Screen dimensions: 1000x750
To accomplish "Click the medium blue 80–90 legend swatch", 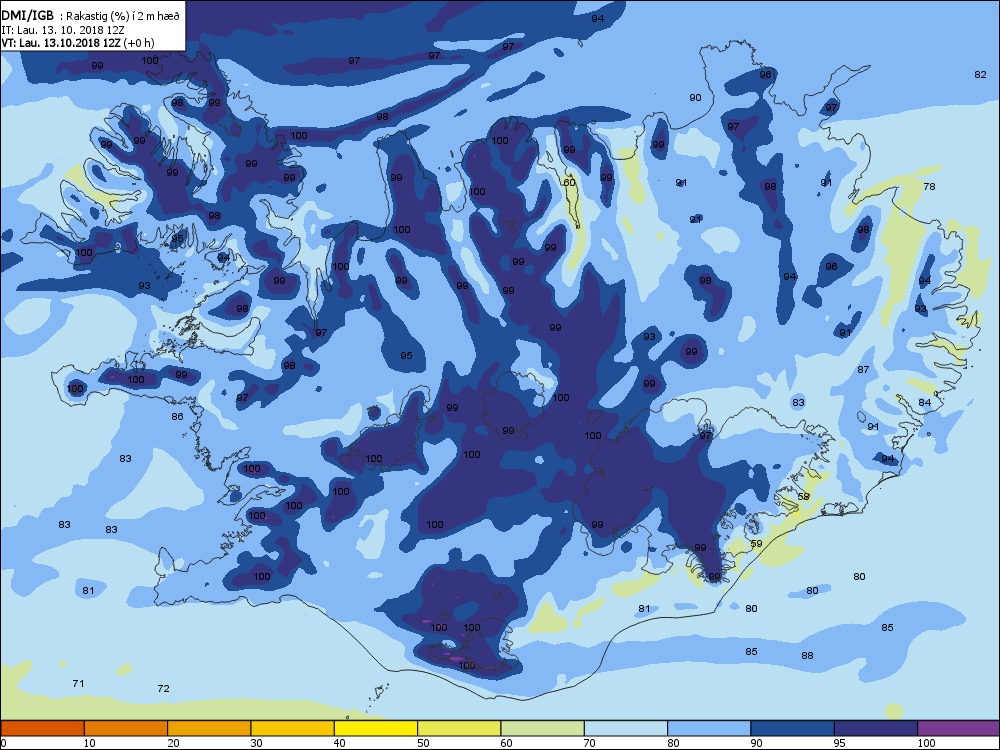I will click(x=709, y=728).
